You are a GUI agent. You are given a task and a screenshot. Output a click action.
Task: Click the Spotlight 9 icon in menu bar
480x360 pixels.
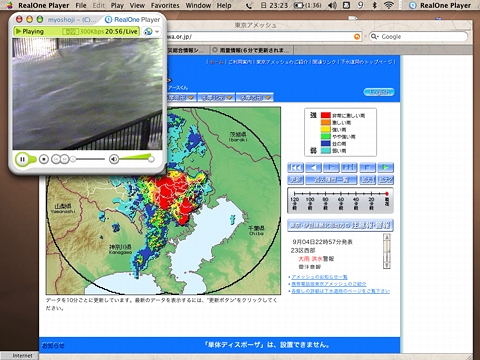click(361, 5)
